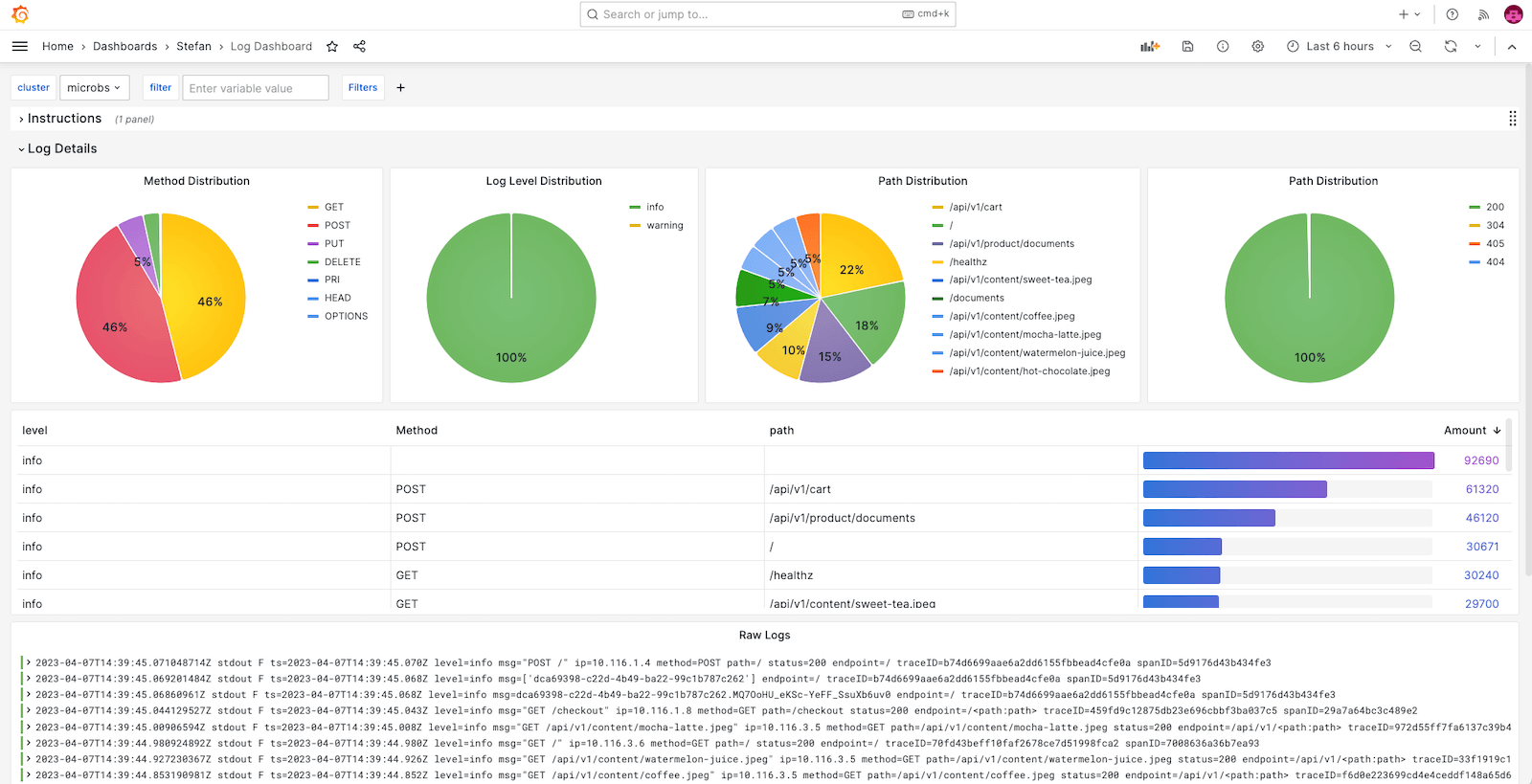Go to Dashboards in breadcrumb
This screenshot has width=1532, height=784.
124,46
